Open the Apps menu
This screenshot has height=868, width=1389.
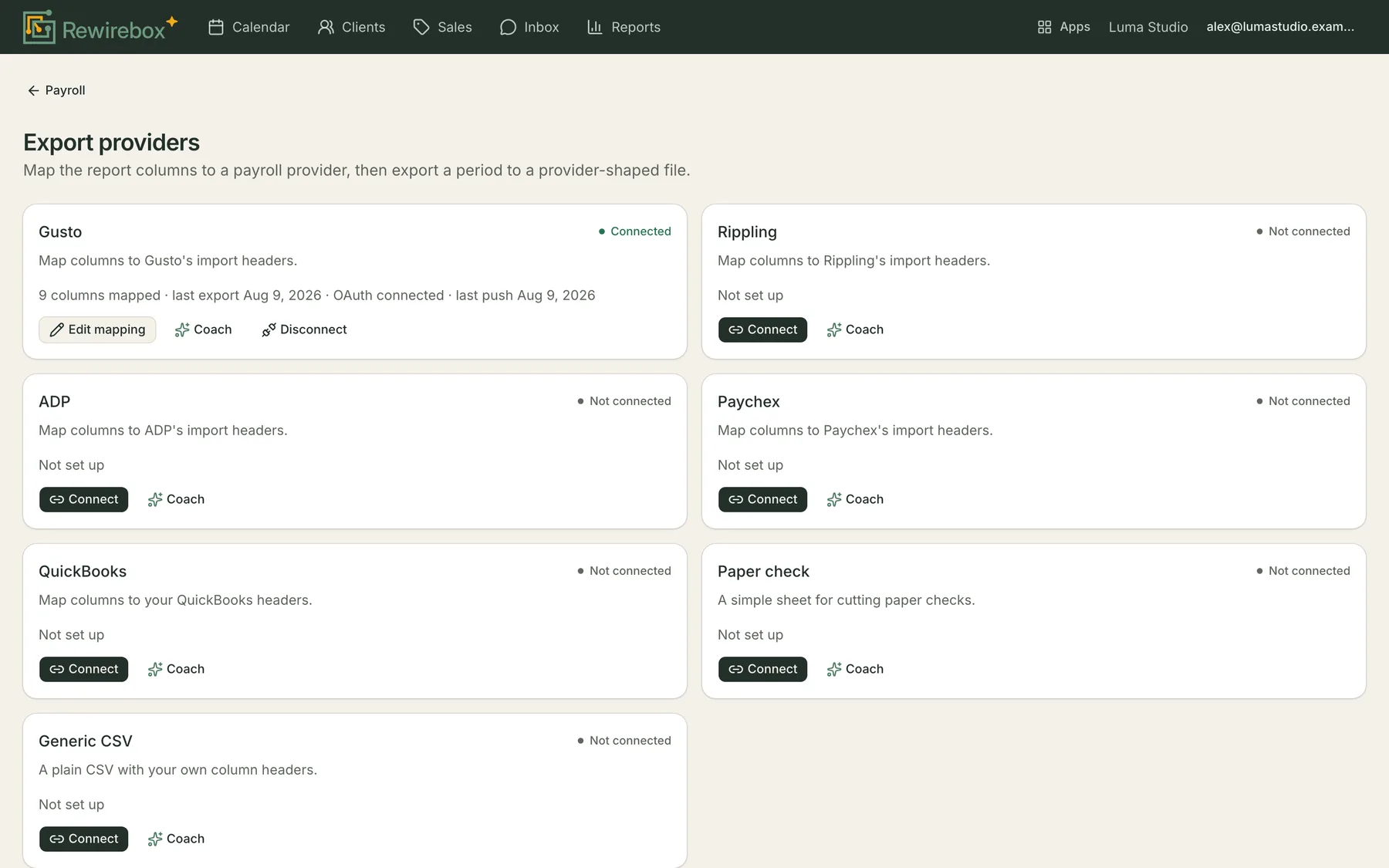(x=1063, y=27)
